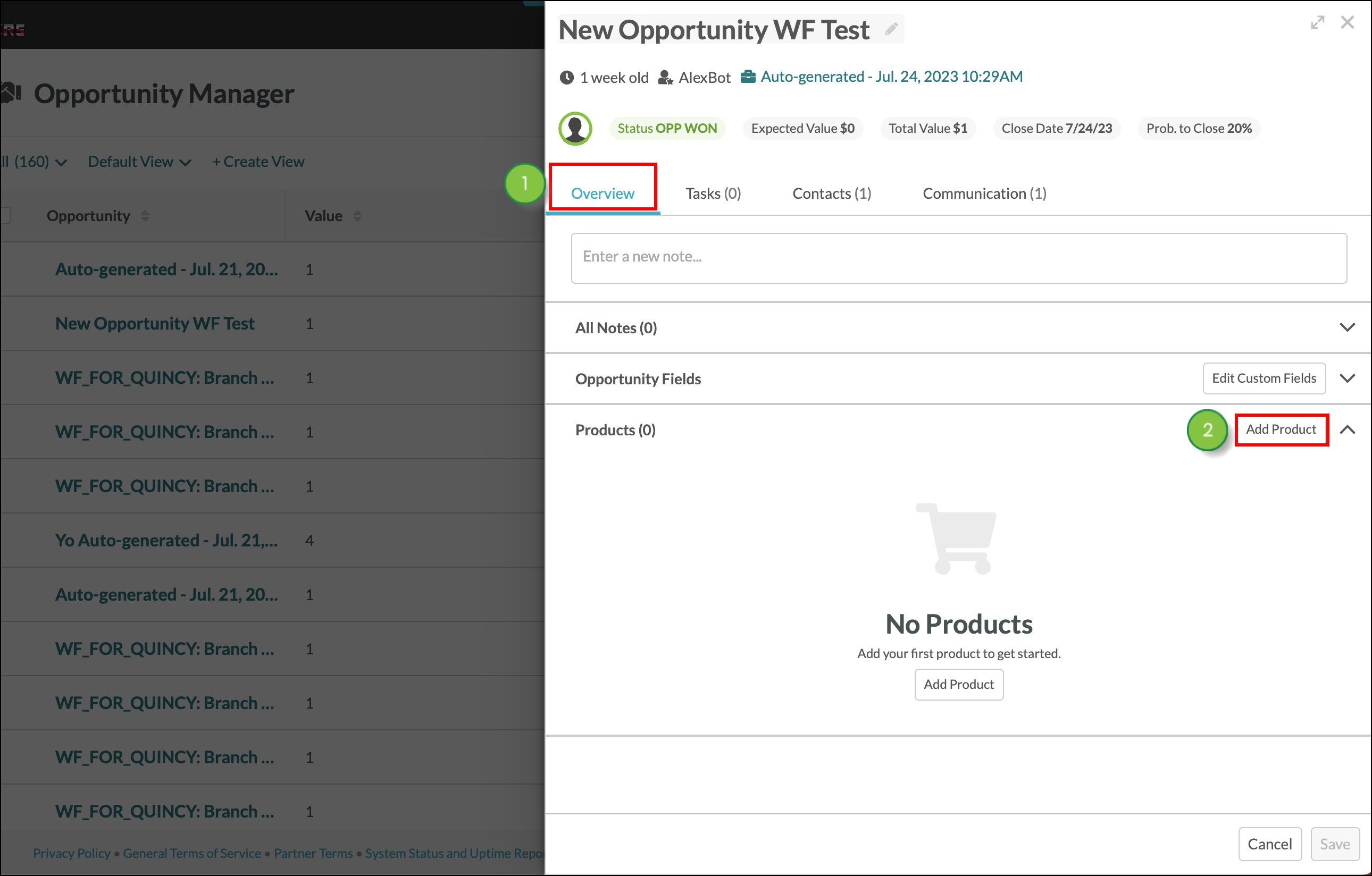
Task: Collapse the Products section chevron
Action: coord(1347,429)
